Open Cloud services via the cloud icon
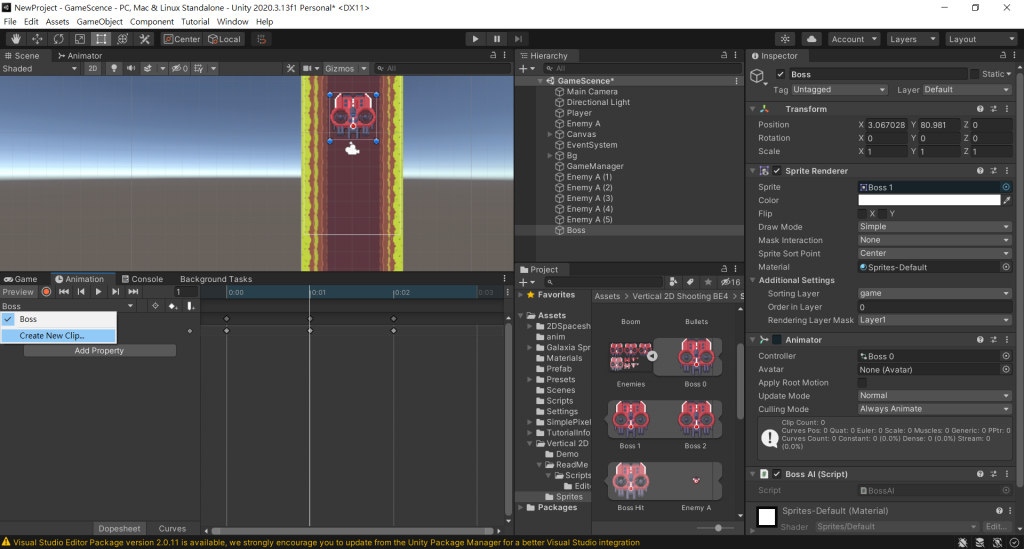 pyautogui.click(x=812, y=39)
